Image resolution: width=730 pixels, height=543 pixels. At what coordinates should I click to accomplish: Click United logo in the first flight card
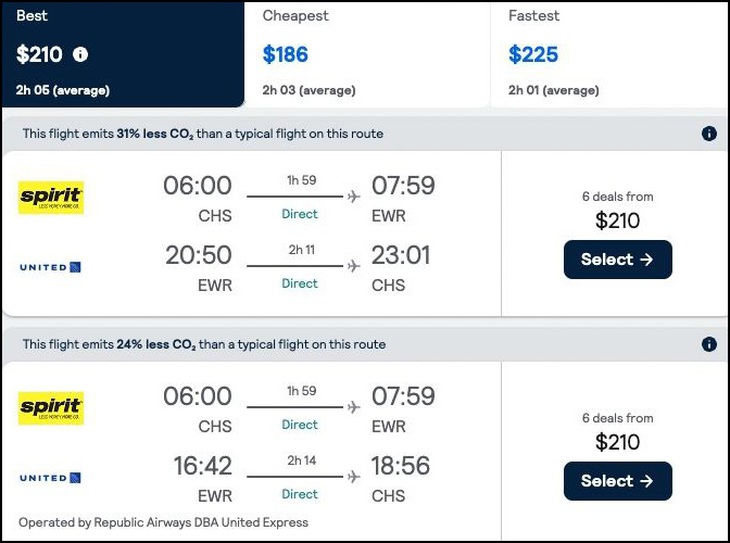50,267
